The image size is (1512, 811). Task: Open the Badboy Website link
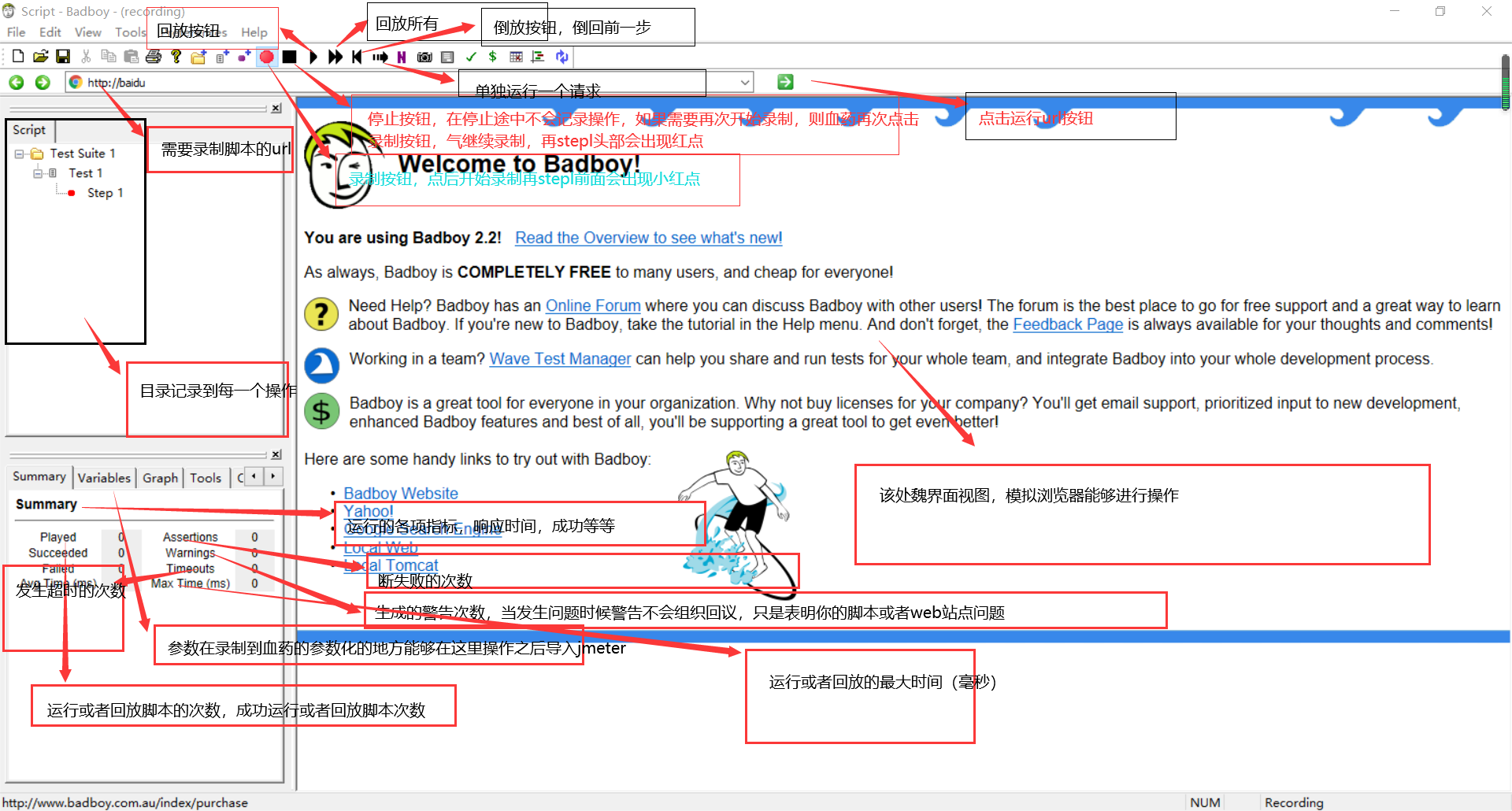coord(401,494)
